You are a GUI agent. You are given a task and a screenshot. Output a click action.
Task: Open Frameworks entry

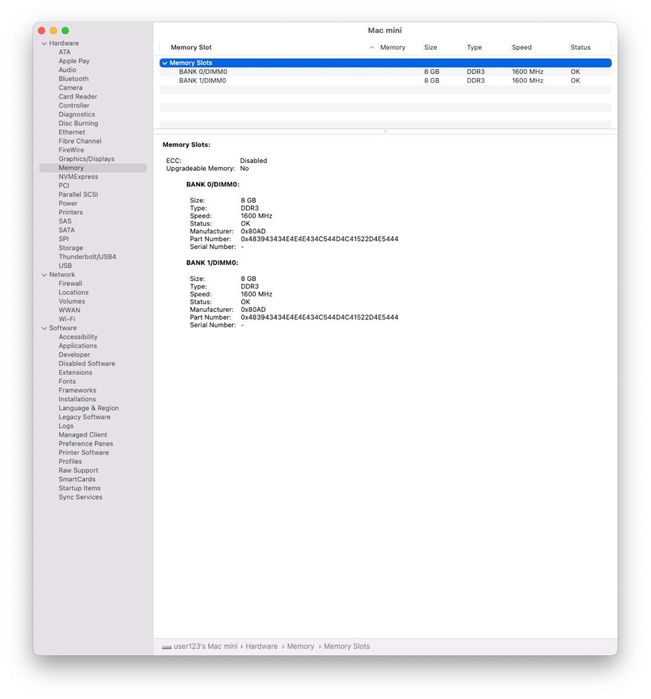[77, 391]
